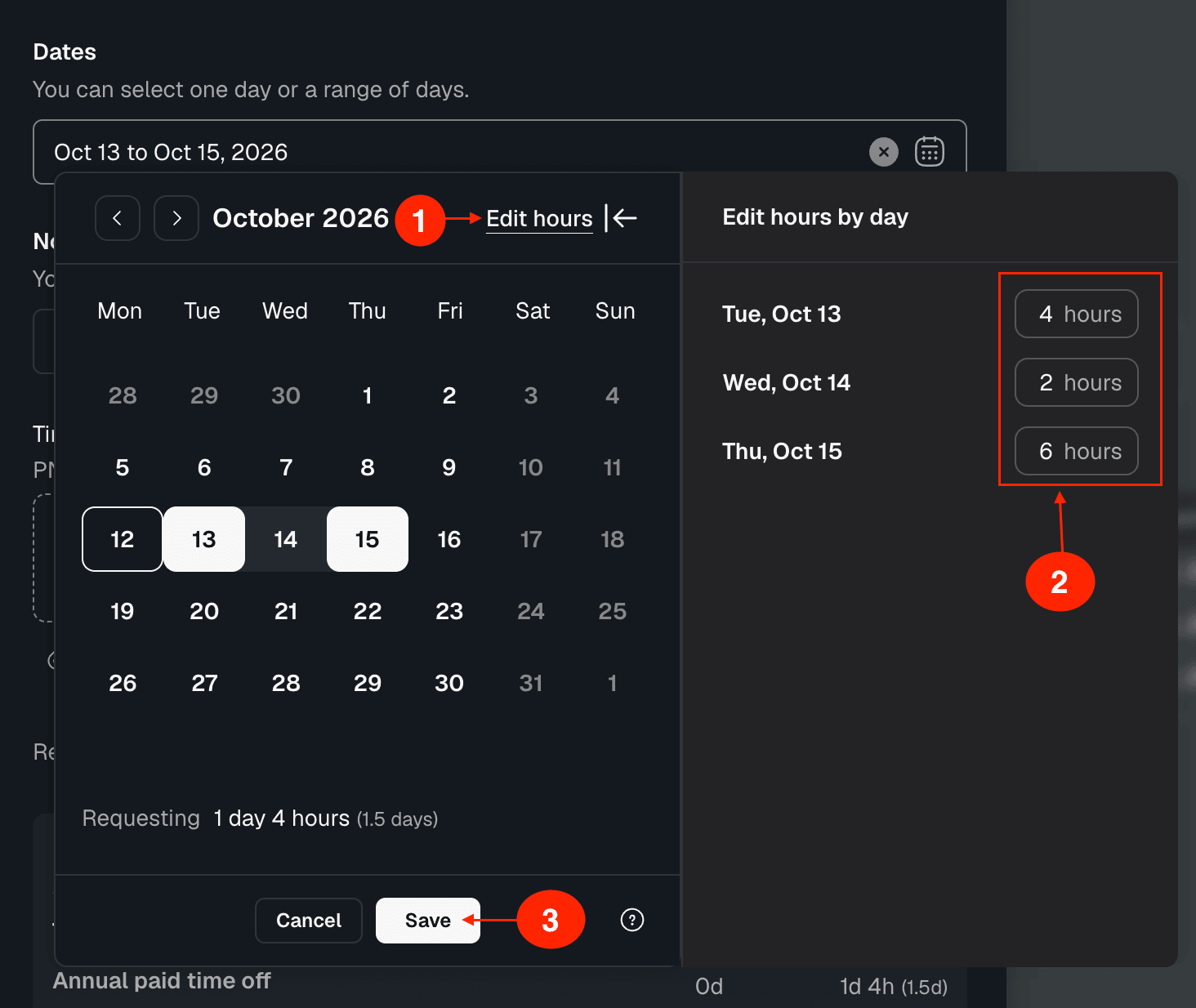Click the Requesting 1 day 4 hours summary
This screenshot has height=1008, width=1196.
point(261,818)
